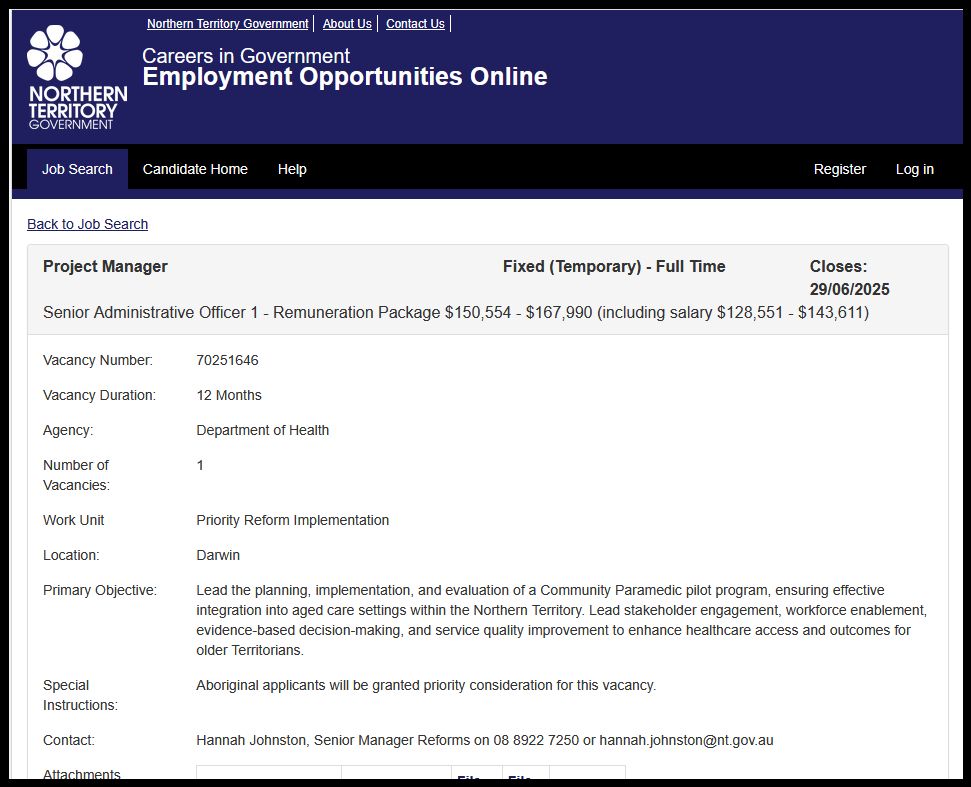971x787 pixels.
Task: Click the Primary Objective label
Action: coord(100,590)
